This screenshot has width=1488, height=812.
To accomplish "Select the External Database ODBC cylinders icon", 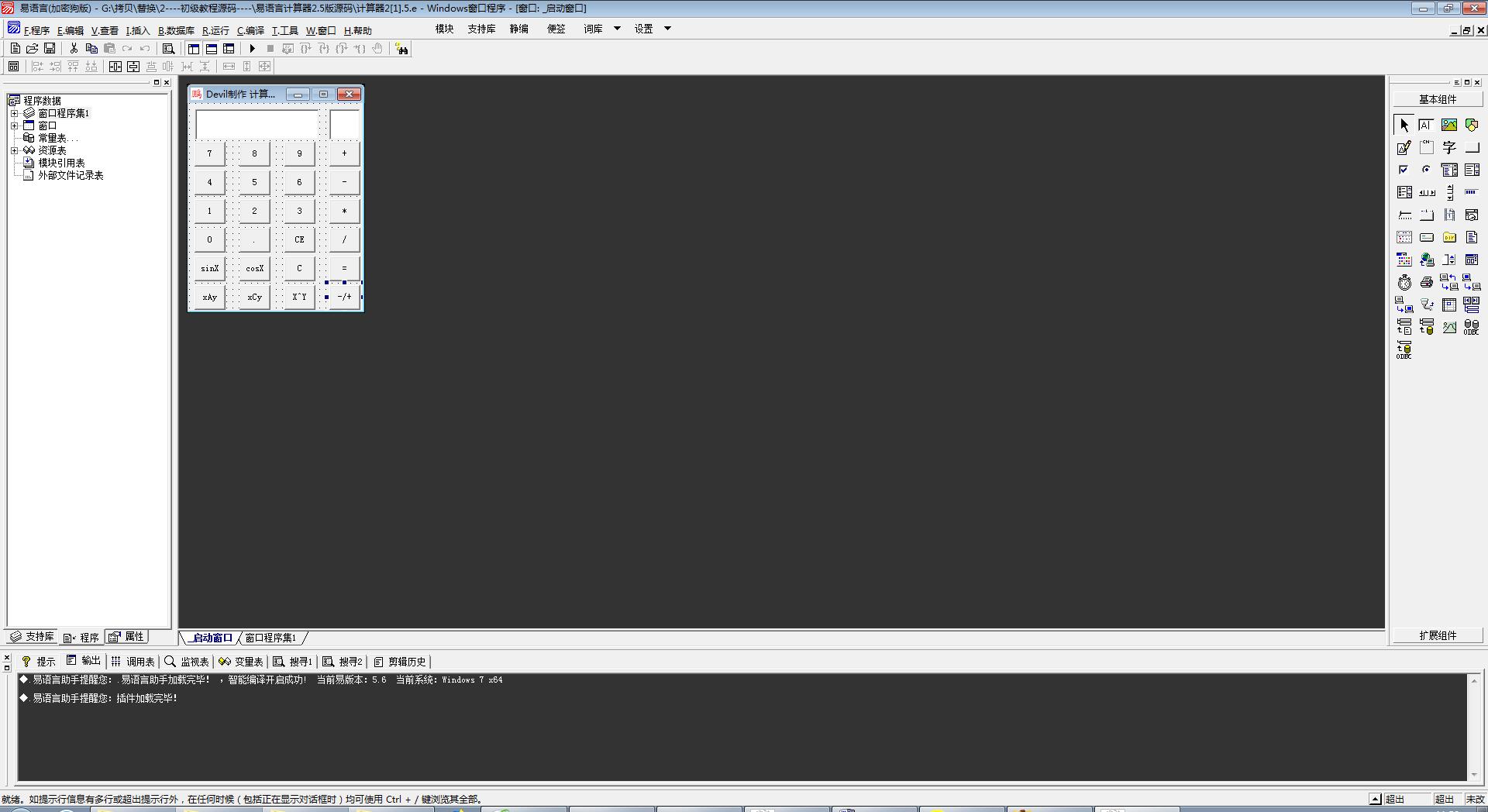I will 1472,327.
